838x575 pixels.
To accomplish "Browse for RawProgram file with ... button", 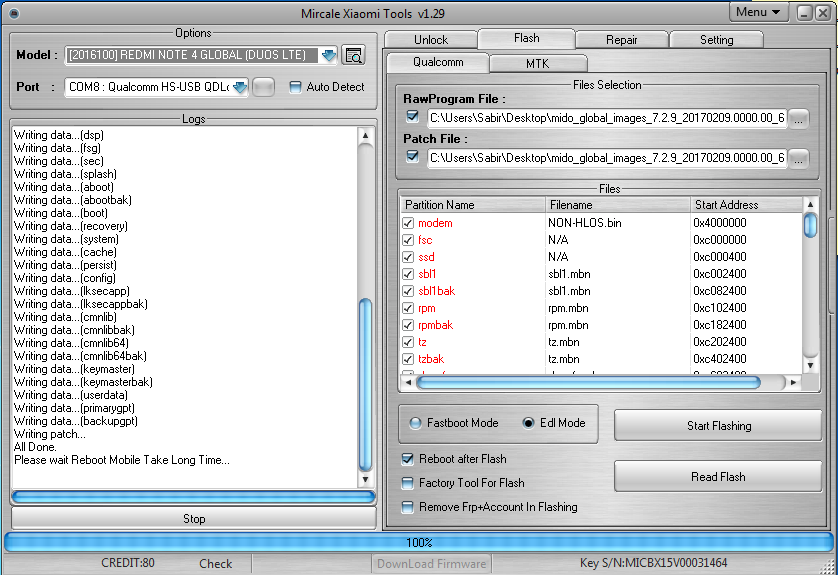I will tap(798, 119).
